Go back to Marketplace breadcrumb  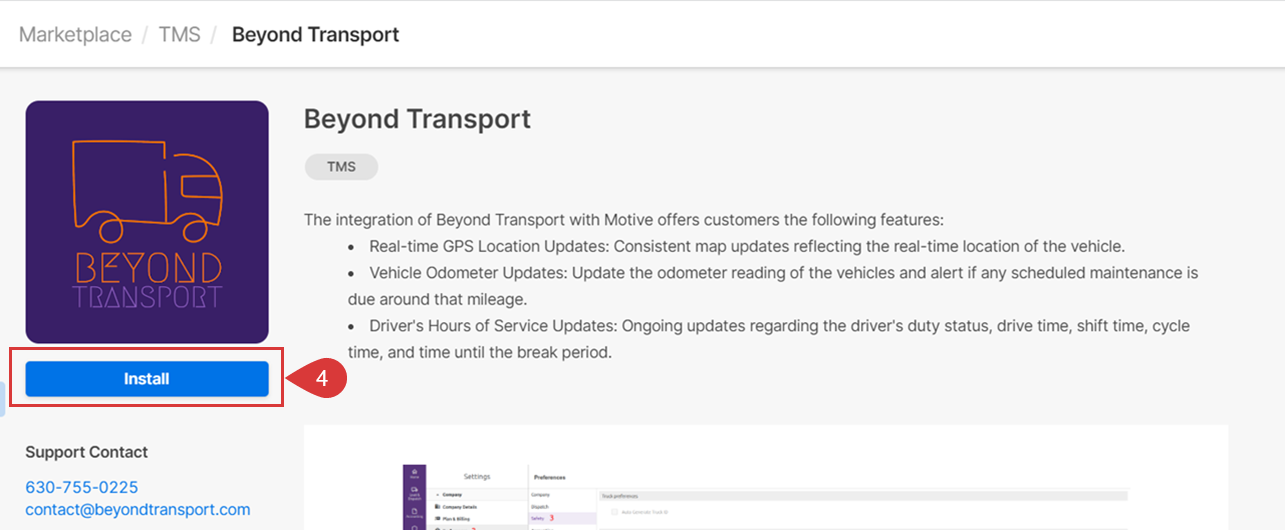pyautogui.click(x=75, y=35)
